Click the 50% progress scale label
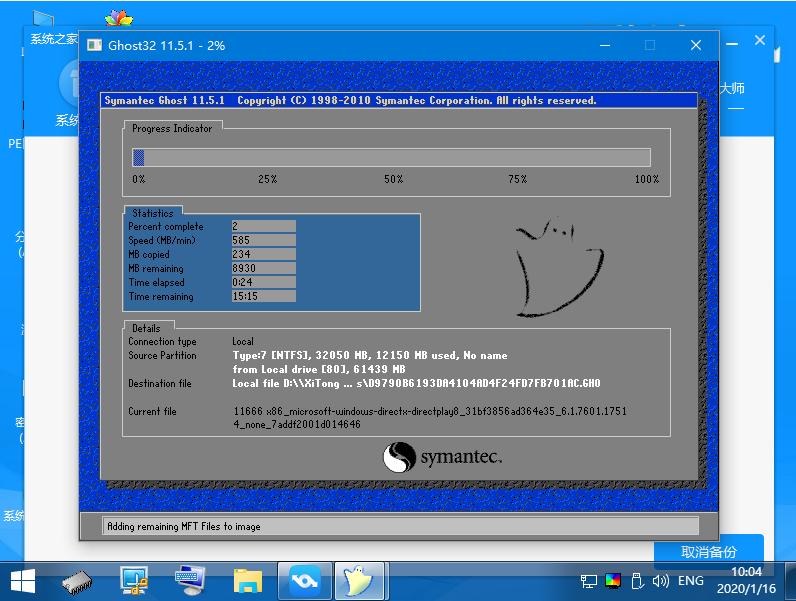 393,179
